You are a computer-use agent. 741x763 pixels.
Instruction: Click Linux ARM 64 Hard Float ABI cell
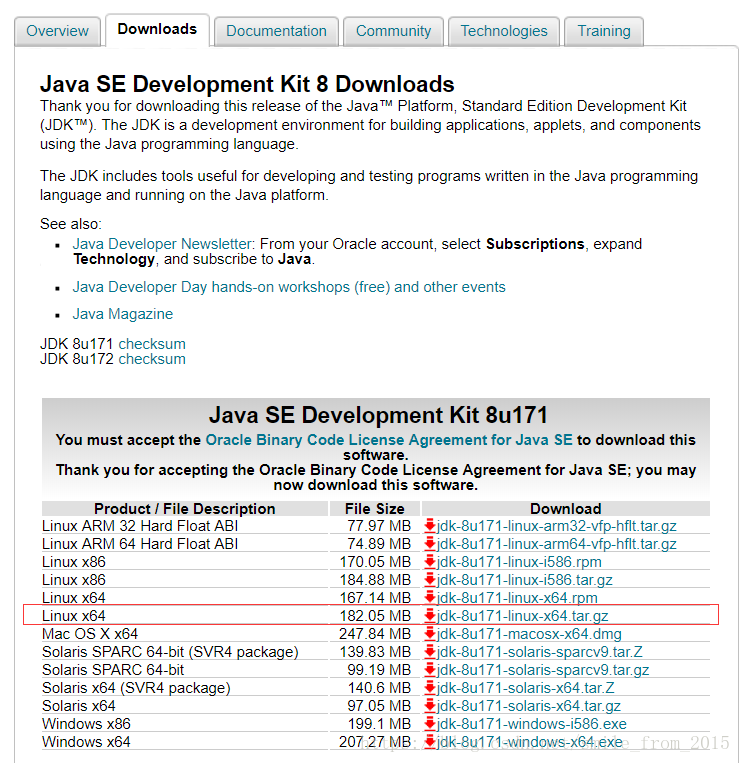[x=185, y=544]
